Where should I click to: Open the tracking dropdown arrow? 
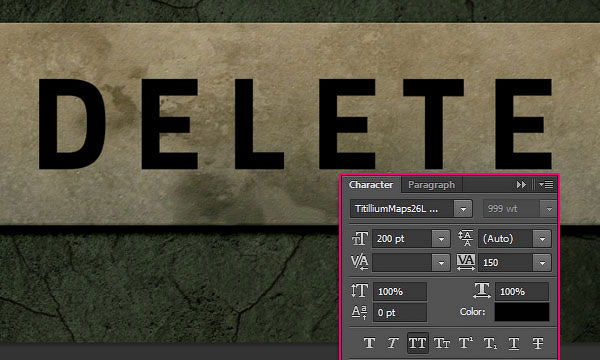pos(542,262)
